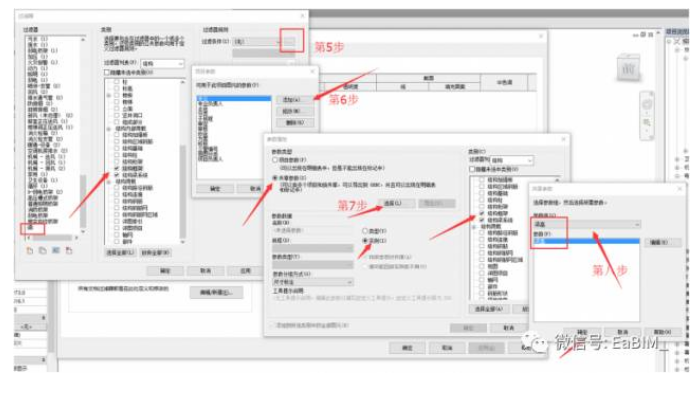
Task: Open the filter rule condition dropdown
Action: [x=258, y=41]
